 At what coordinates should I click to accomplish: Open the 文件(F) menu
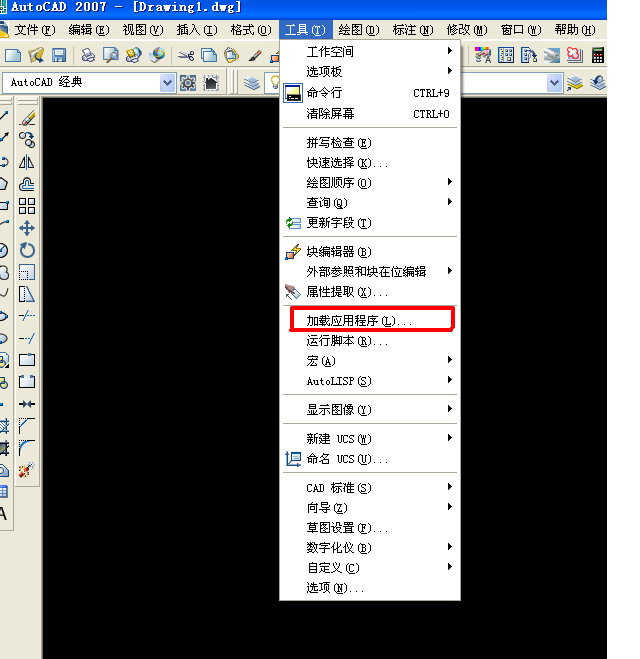point(35,30)
